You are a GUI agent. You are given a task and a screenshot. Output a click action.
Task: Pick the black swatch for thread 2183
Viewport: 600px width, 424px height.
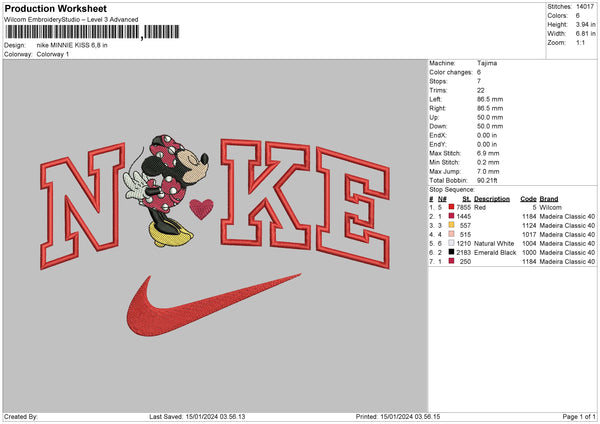(452, 252)
